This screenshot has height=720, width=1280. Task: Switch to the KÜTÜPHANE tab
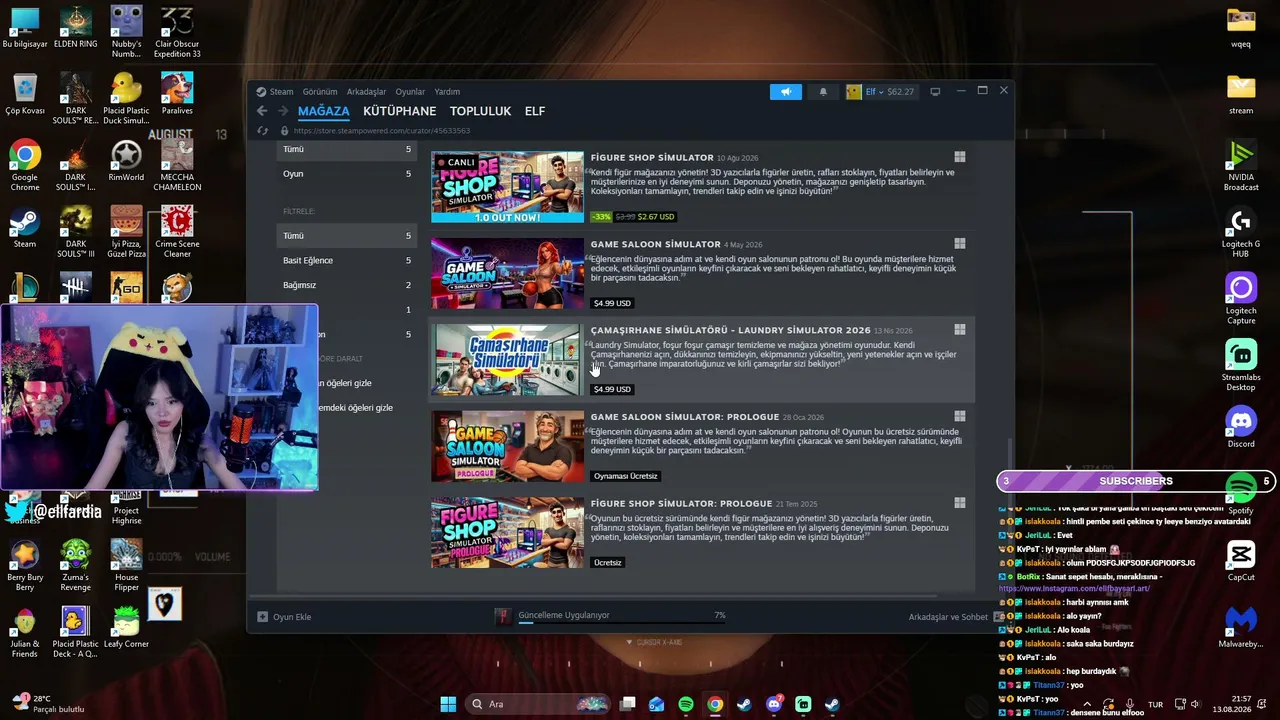pos(400,111)
